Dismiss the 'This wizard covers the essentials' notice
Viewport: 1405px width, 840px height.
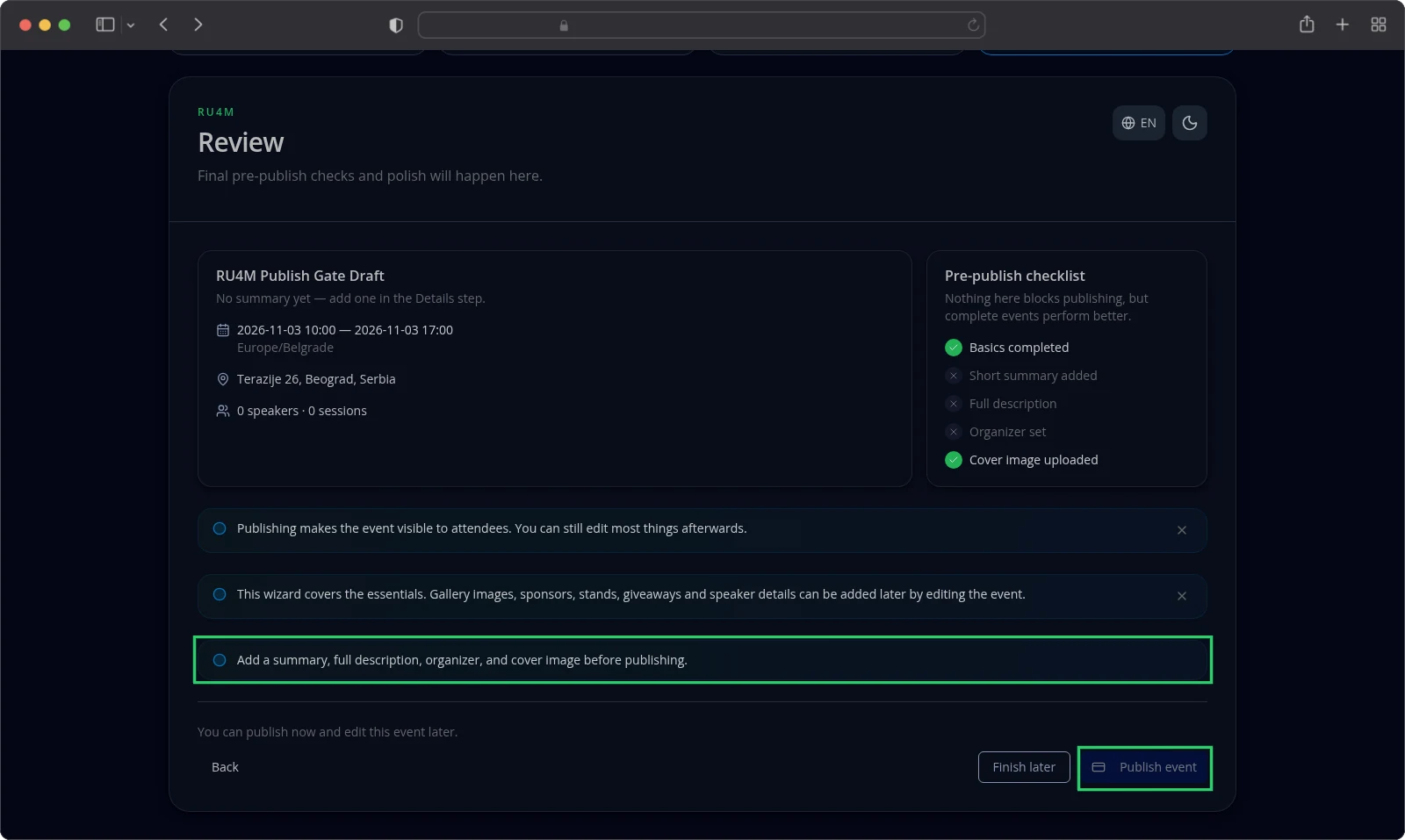(x=1182, y=596)
